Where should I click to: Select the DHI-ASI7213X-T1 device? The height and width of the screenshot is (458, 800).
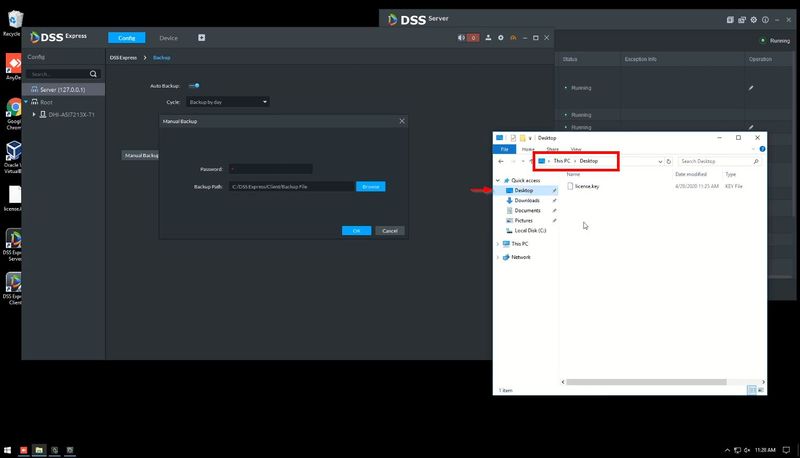71,114
